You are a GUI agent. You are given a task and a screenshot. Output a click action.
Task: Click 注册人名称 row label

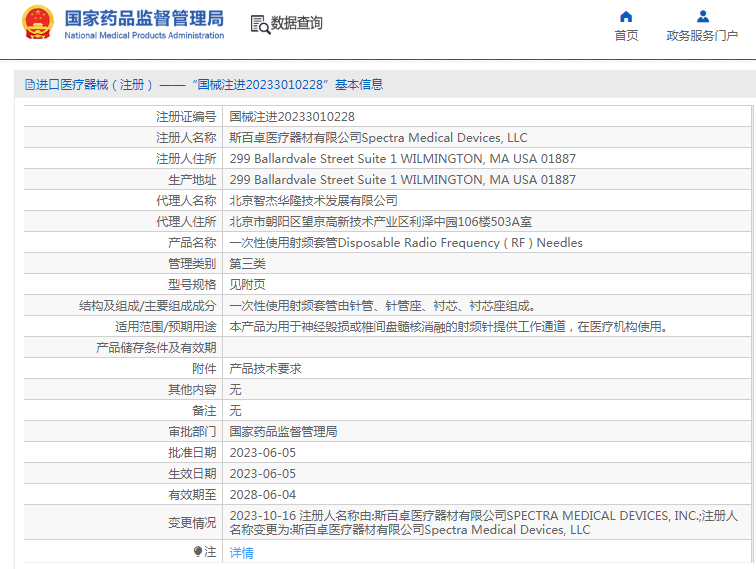click(x=186, y=138)
